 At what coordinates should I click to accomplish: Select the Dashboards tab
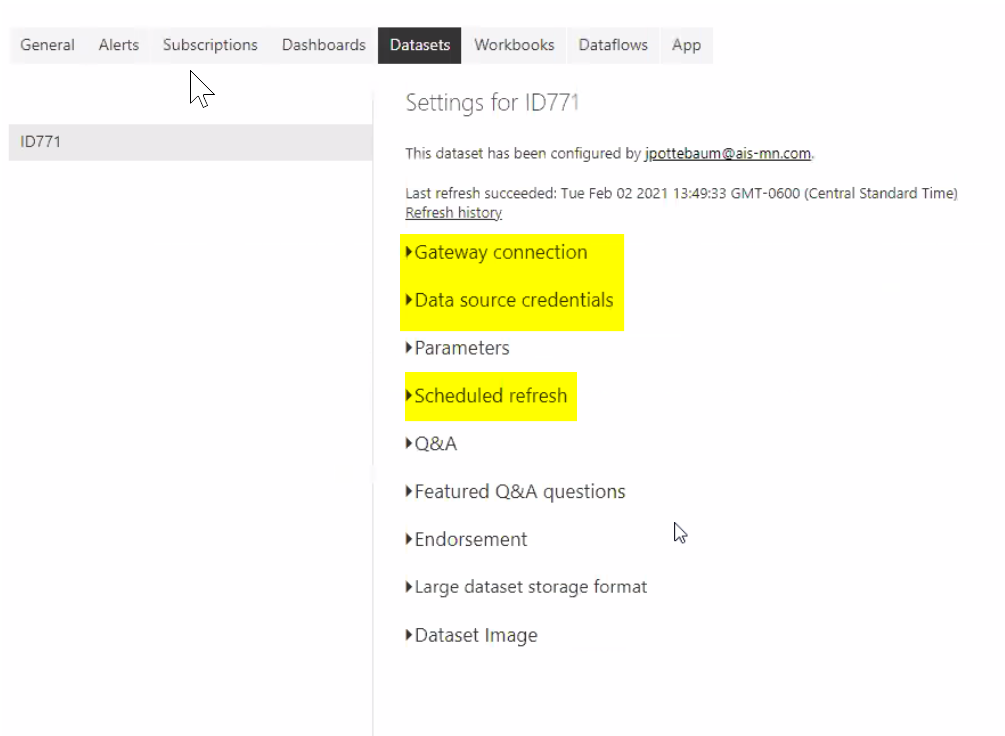(324, 46)
